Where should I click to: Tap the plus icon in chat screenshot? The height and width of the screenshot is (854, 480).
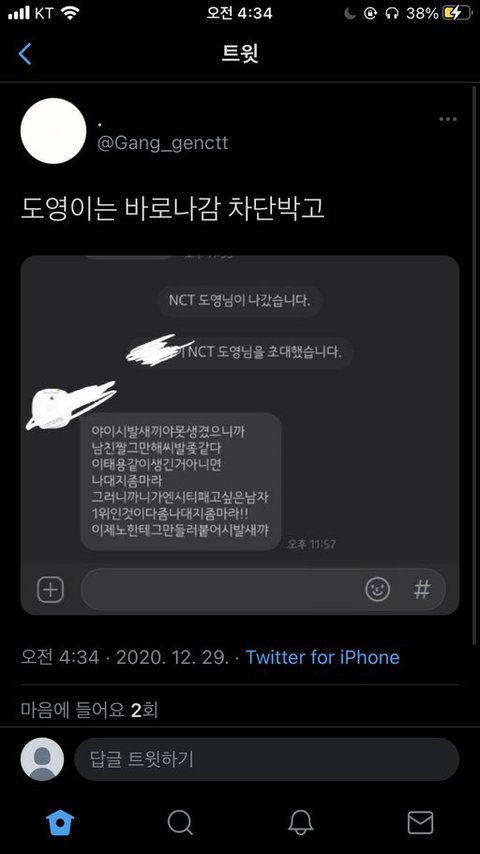[50, 589]
